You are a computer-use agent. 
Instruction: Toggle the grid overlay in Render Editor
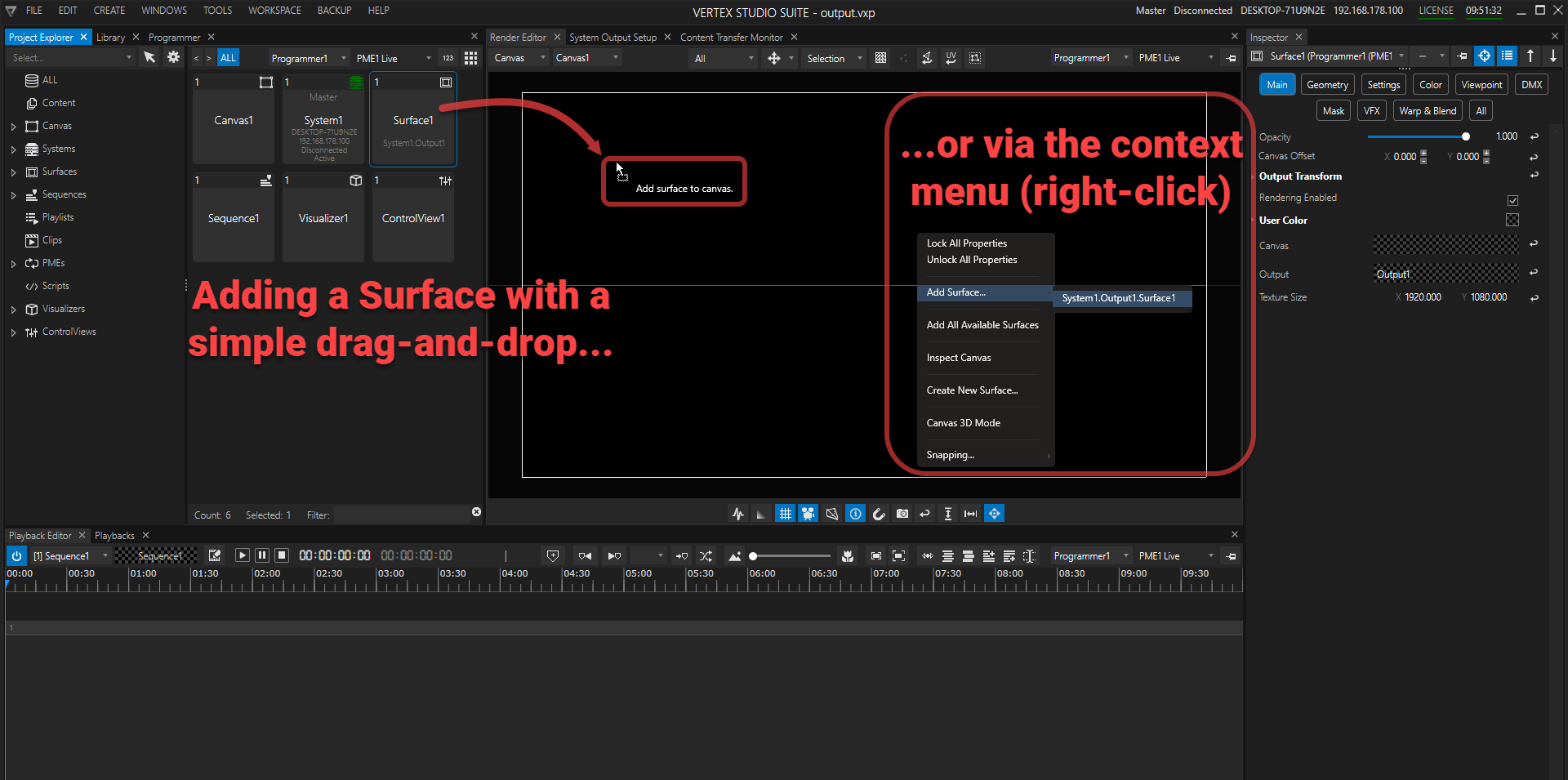tap(785, 514)
